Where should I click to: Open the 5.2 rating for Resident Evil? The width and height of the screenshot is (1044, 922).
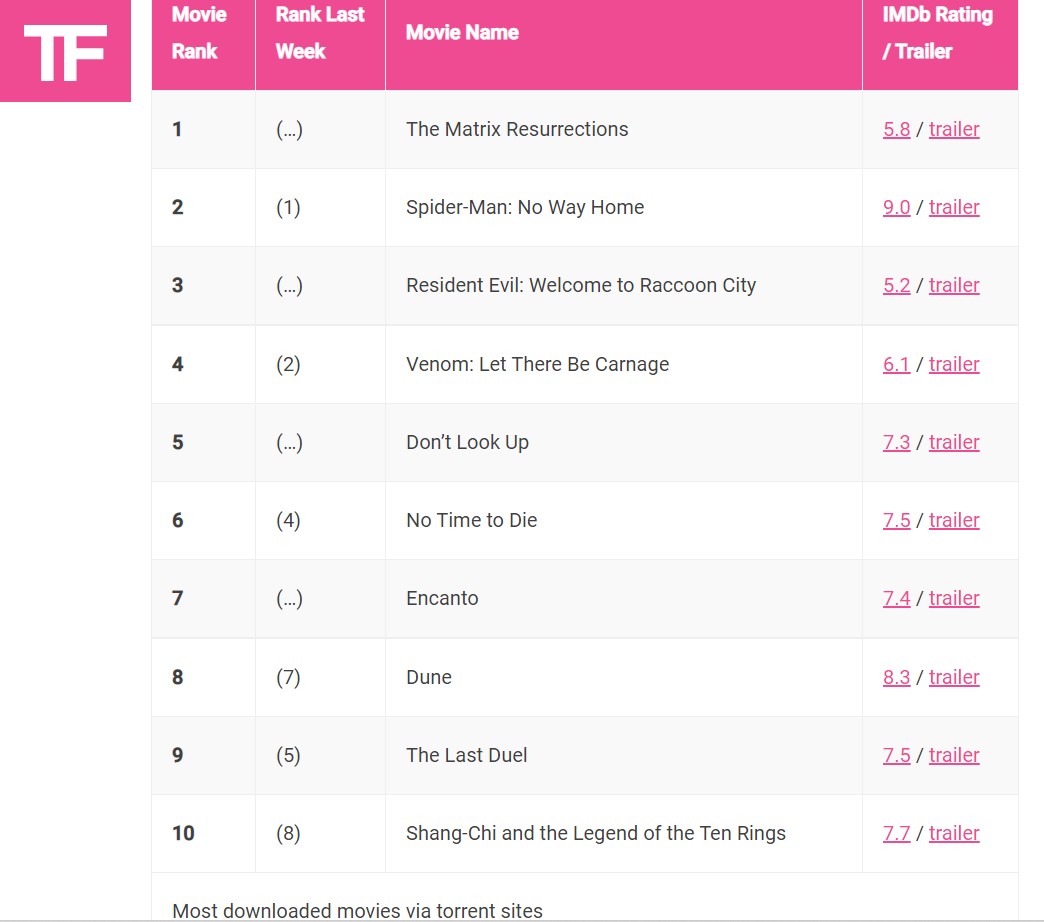[896, 285]
